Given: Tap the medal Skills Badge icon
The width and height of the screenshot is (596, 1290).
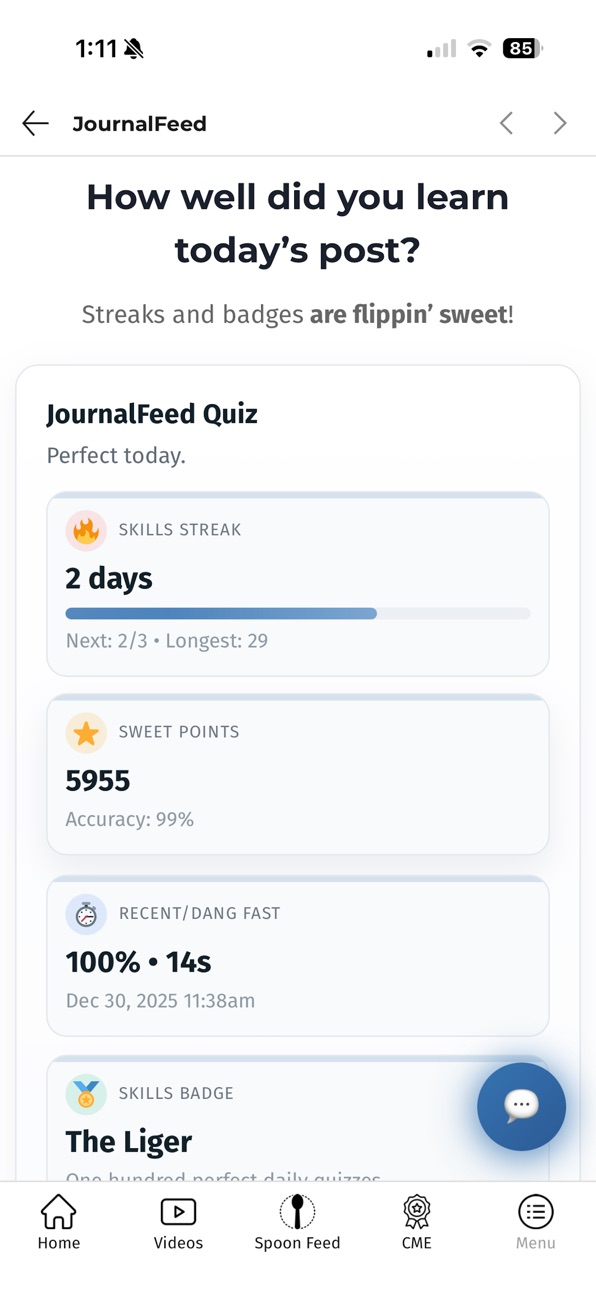Looking at the screenshot, I should coord(86,1095).
